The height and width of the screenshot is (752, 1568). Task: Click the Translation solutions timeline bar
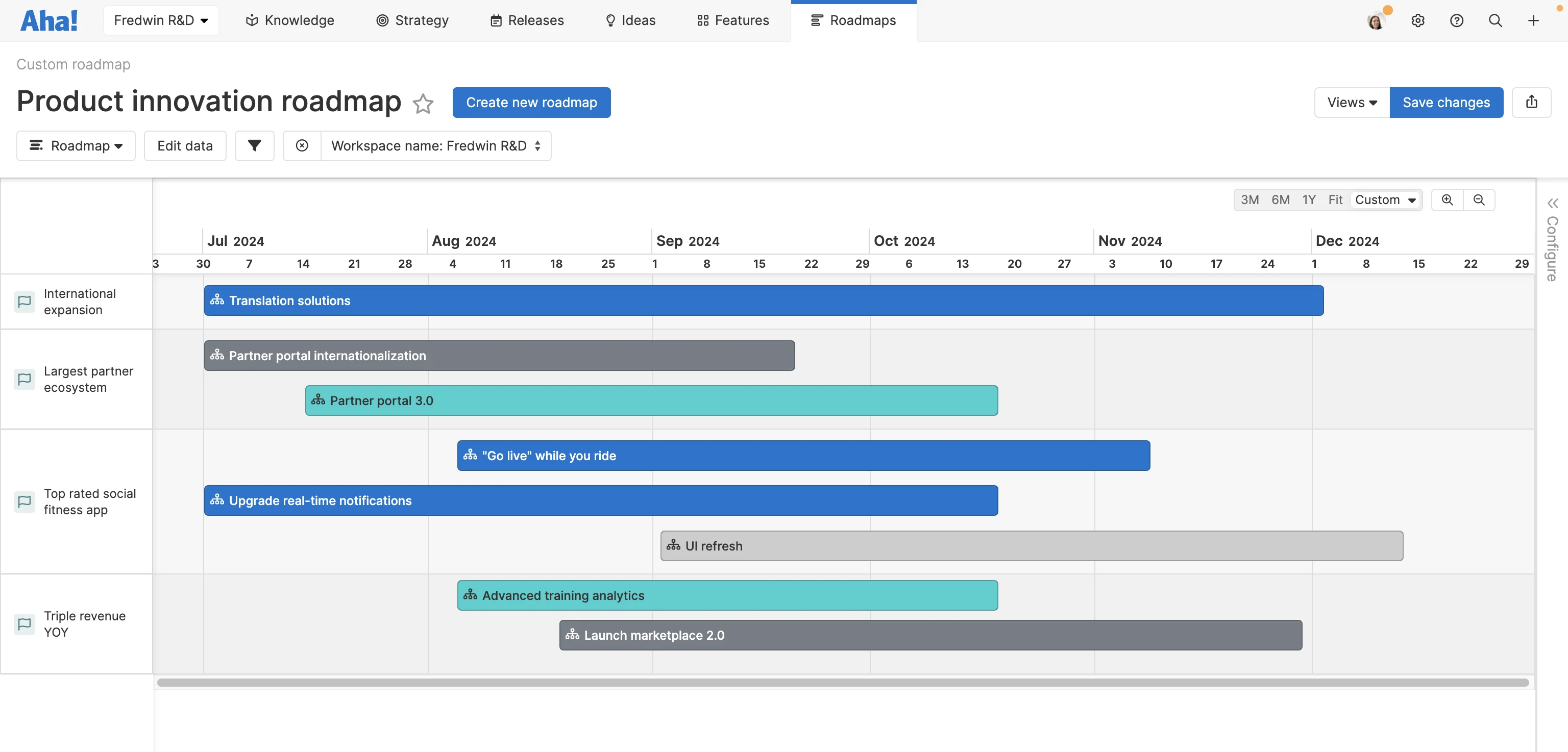[763, 300]
